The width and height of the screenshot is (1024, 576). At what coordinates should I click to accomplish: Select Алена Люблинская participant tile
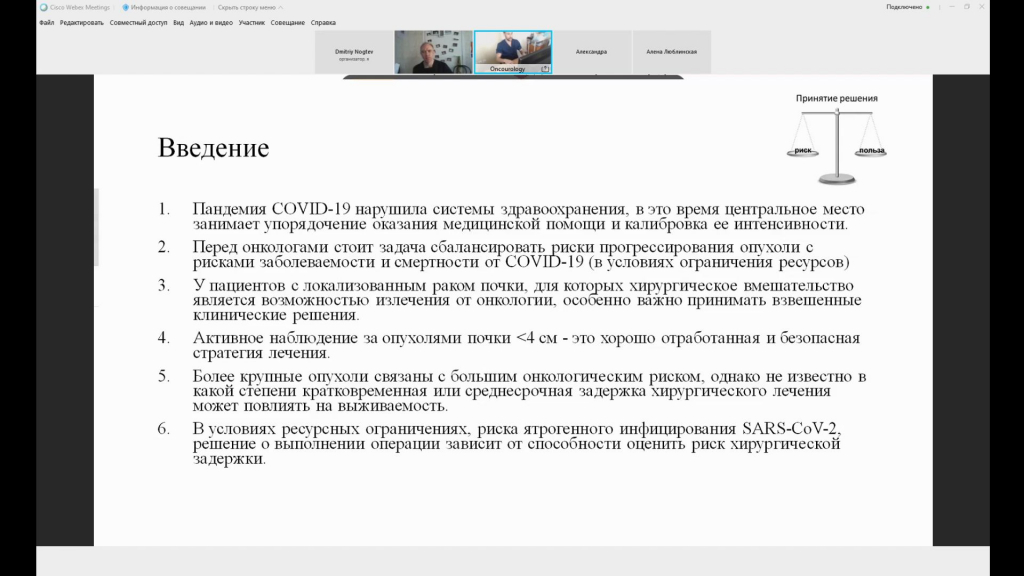pos(671,52)
